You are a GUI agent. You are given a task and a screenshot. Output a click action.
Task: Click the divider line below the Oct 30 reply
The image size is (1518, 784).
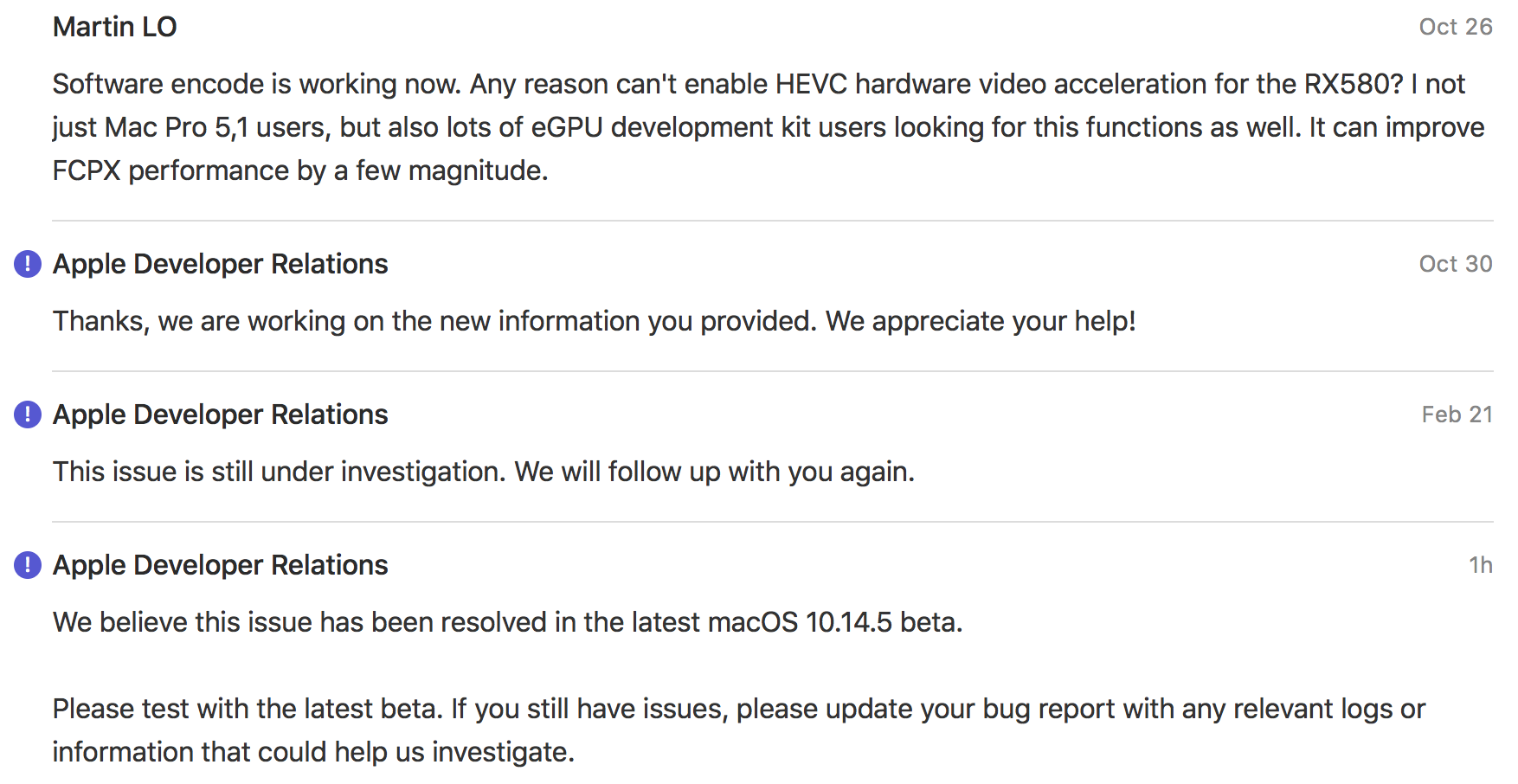tap(772, 371)
